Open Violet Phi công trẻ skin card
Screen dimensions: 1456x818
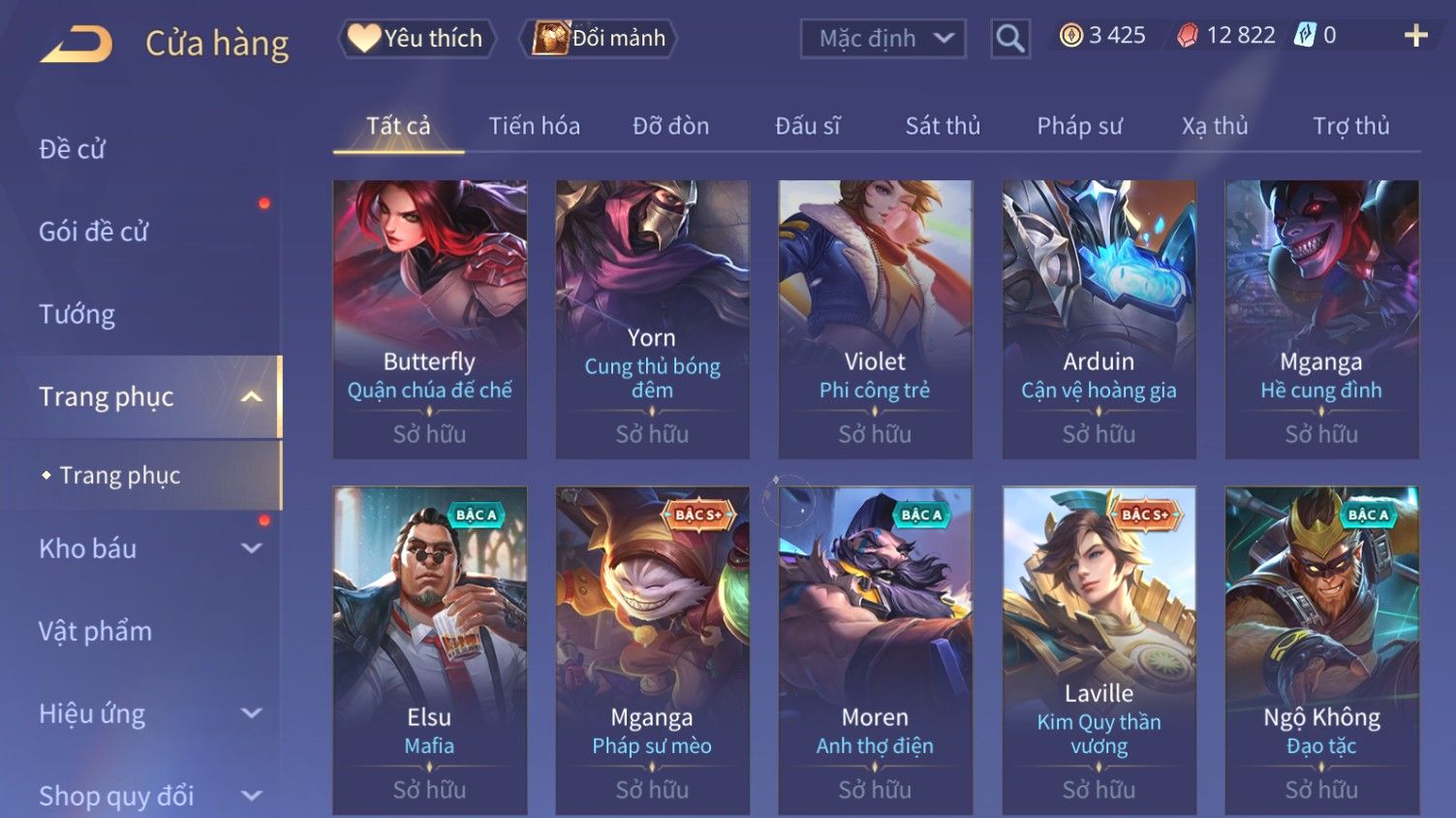(x=875, y=320)
